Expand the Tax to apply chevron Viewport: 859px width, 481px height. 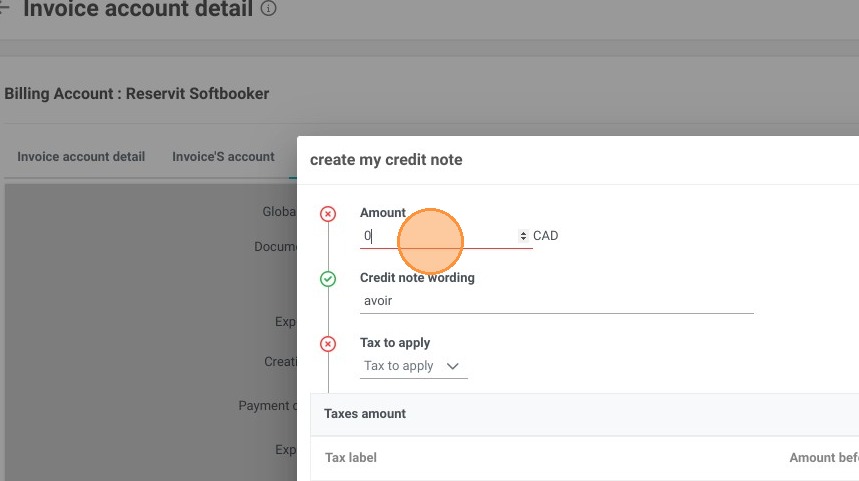[453, 366]
